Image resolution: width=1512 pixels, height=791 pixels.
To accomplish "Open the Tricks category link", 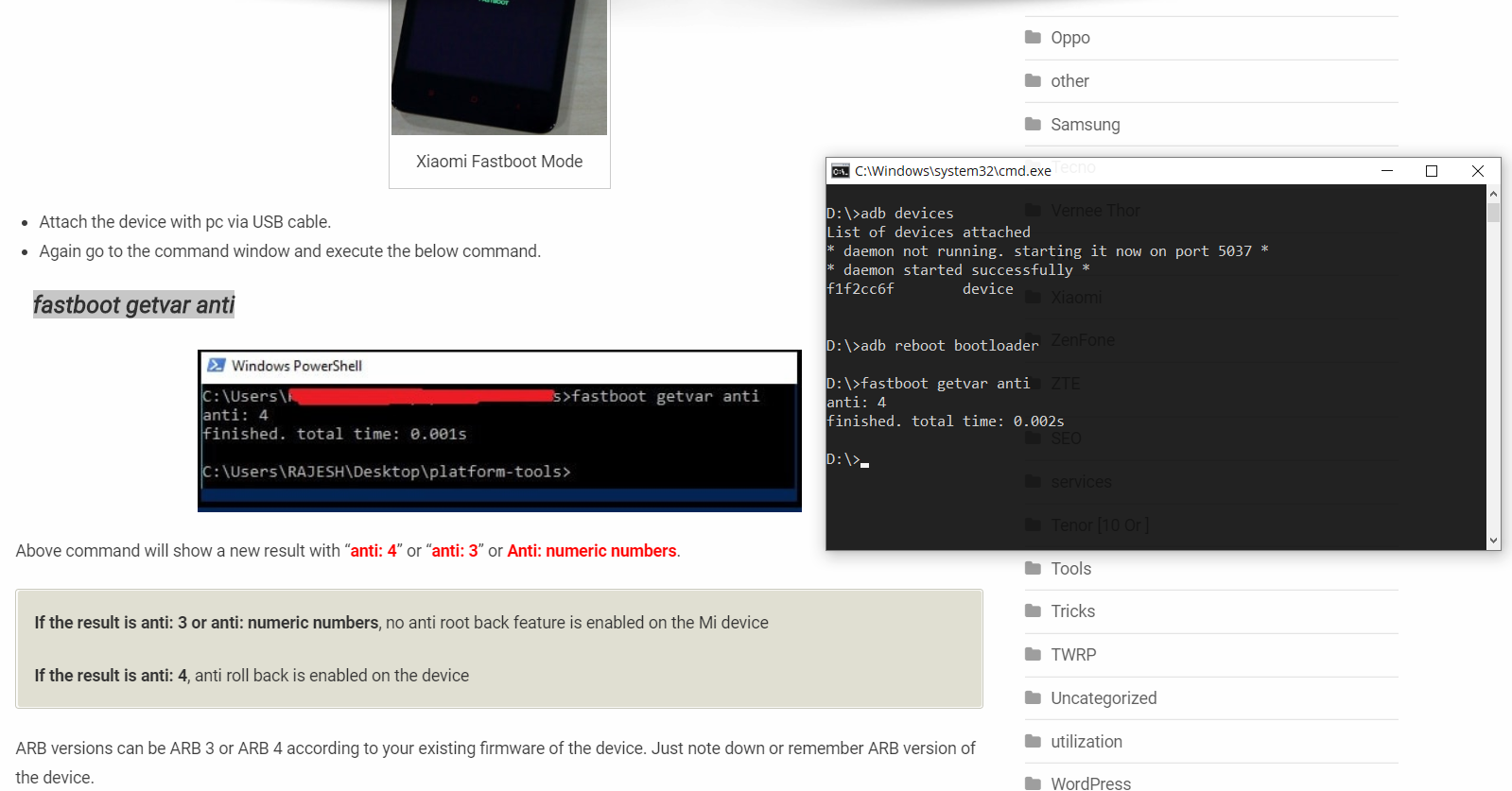I will tap(1073, 611).
